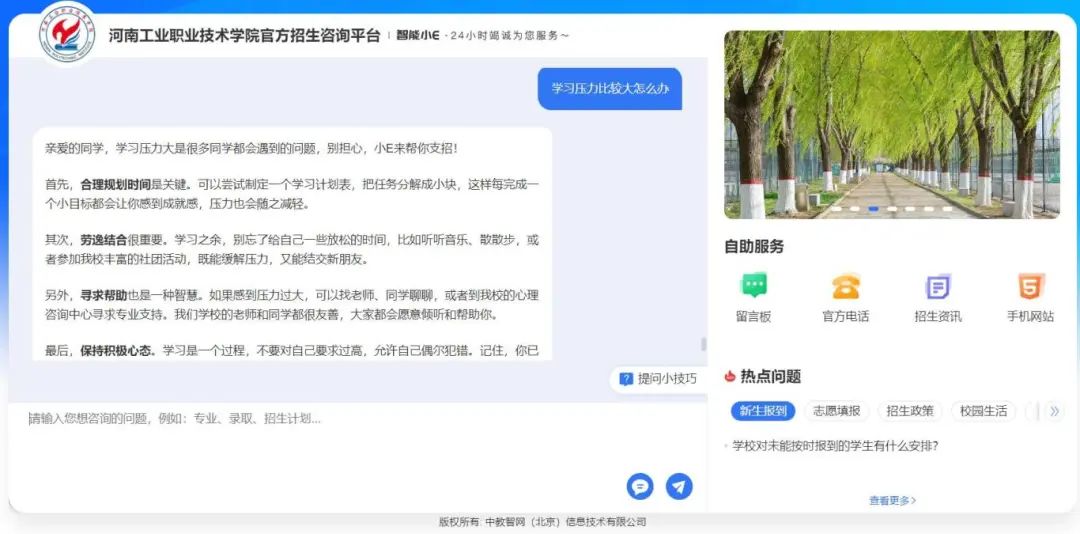This screenshot has width=1080, height=534.
Task: Open the 招生资讯 admissions news icon
Action: (937, 287)
